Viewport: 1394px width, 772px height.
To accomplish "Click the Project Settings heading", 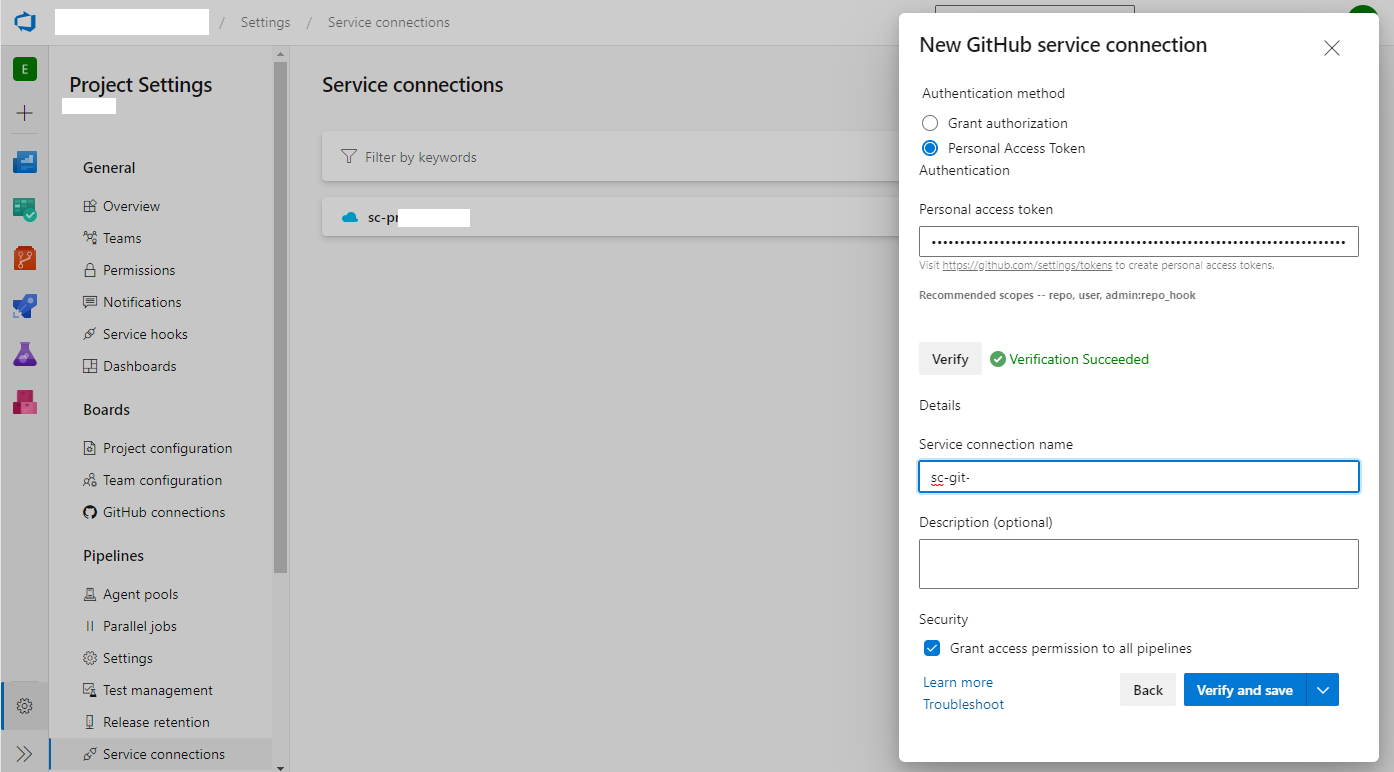I will (141, 85).
